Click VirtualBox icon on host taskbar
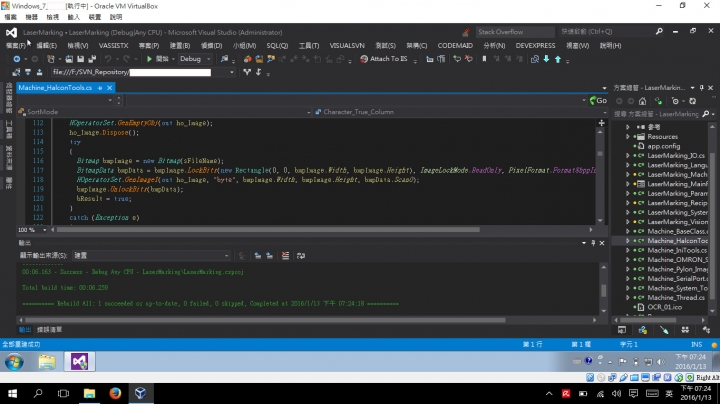720x404 pixels. 141,393
